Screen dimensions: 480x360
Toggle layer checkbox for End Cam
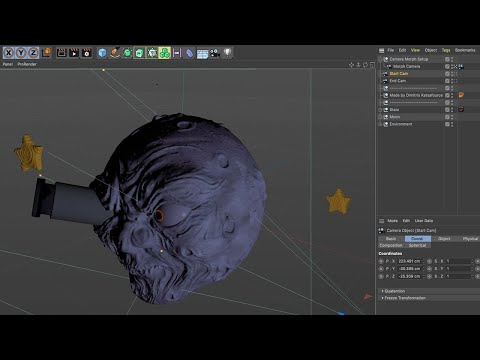click(447, 81)
